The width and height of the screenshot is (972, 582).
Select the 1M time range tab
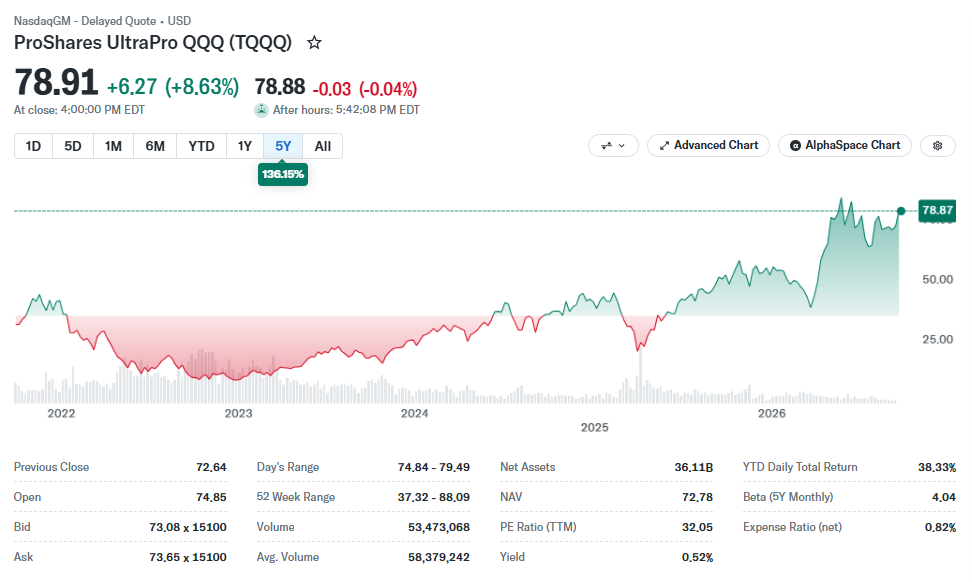pyautogui.click(x=113, y=146)
